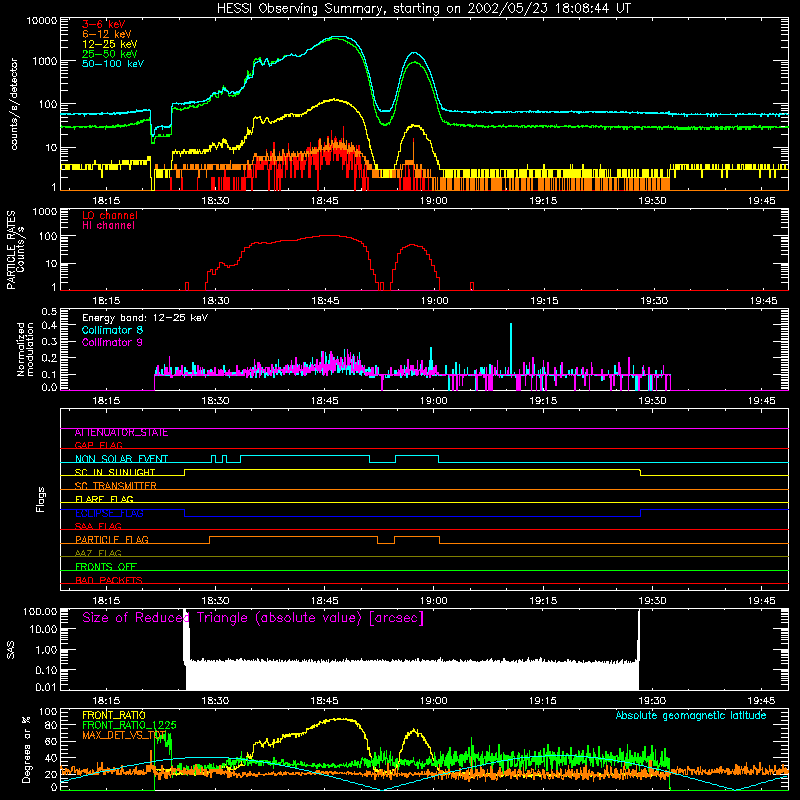
Task: Click the 'Degrees or %' axis label
Action: 26,749
